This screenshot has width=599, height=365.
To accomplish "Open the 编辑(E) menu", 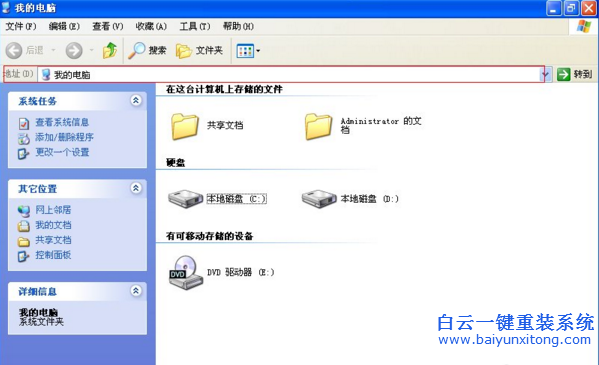I will tap(64, 26).
